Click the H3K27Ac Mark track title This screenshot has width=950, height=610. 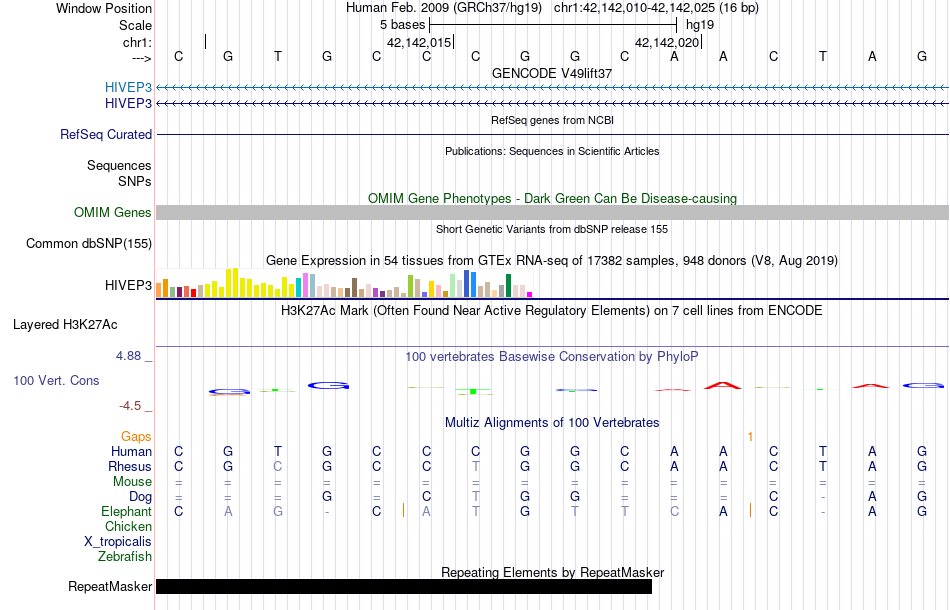(x=552, y=311)
